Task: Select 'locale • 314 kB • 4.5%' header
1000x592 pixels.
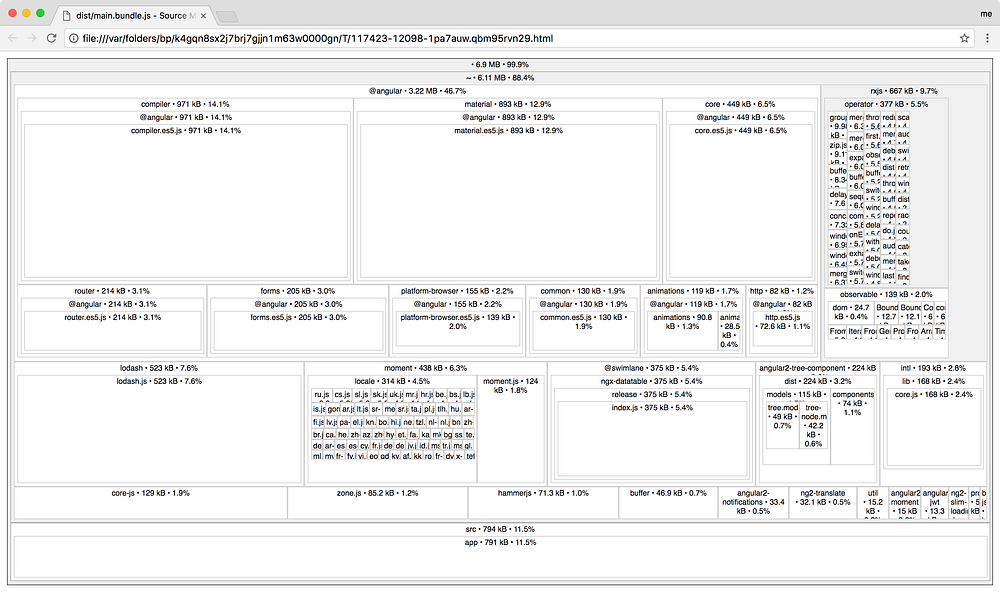Action: tap(392, 381)
